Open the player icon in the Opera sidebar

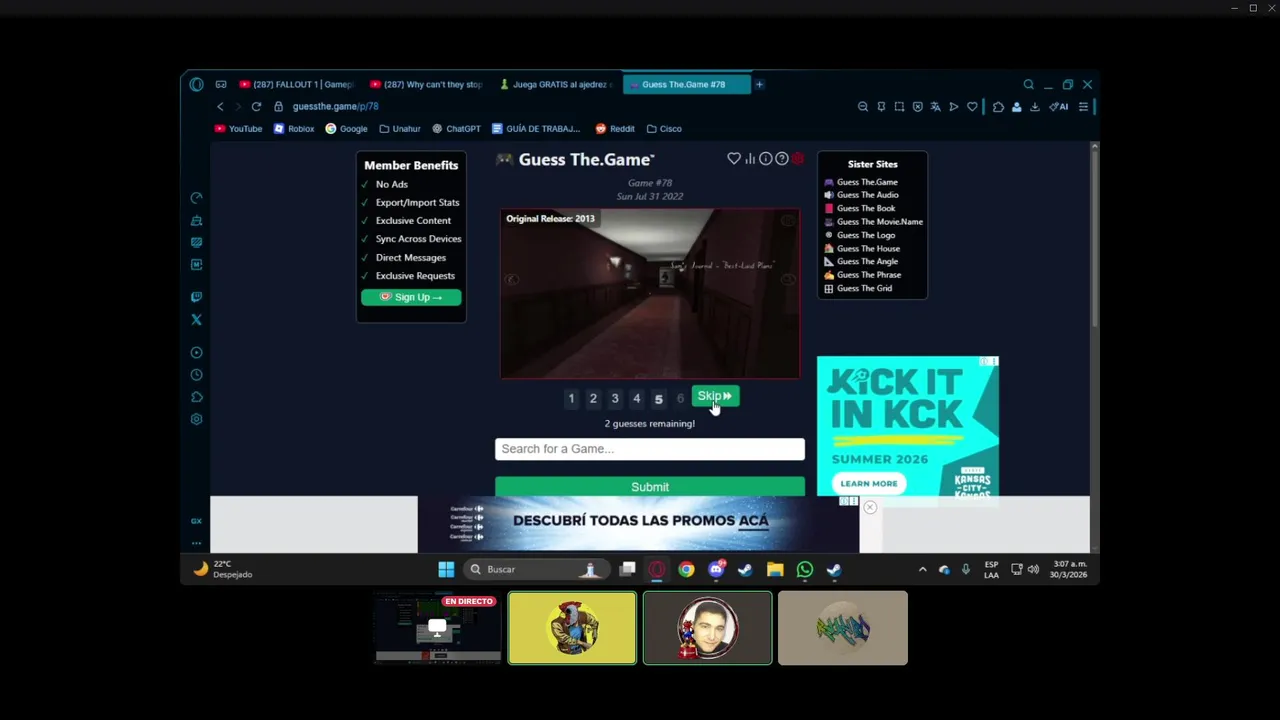(x=196, y=353)
